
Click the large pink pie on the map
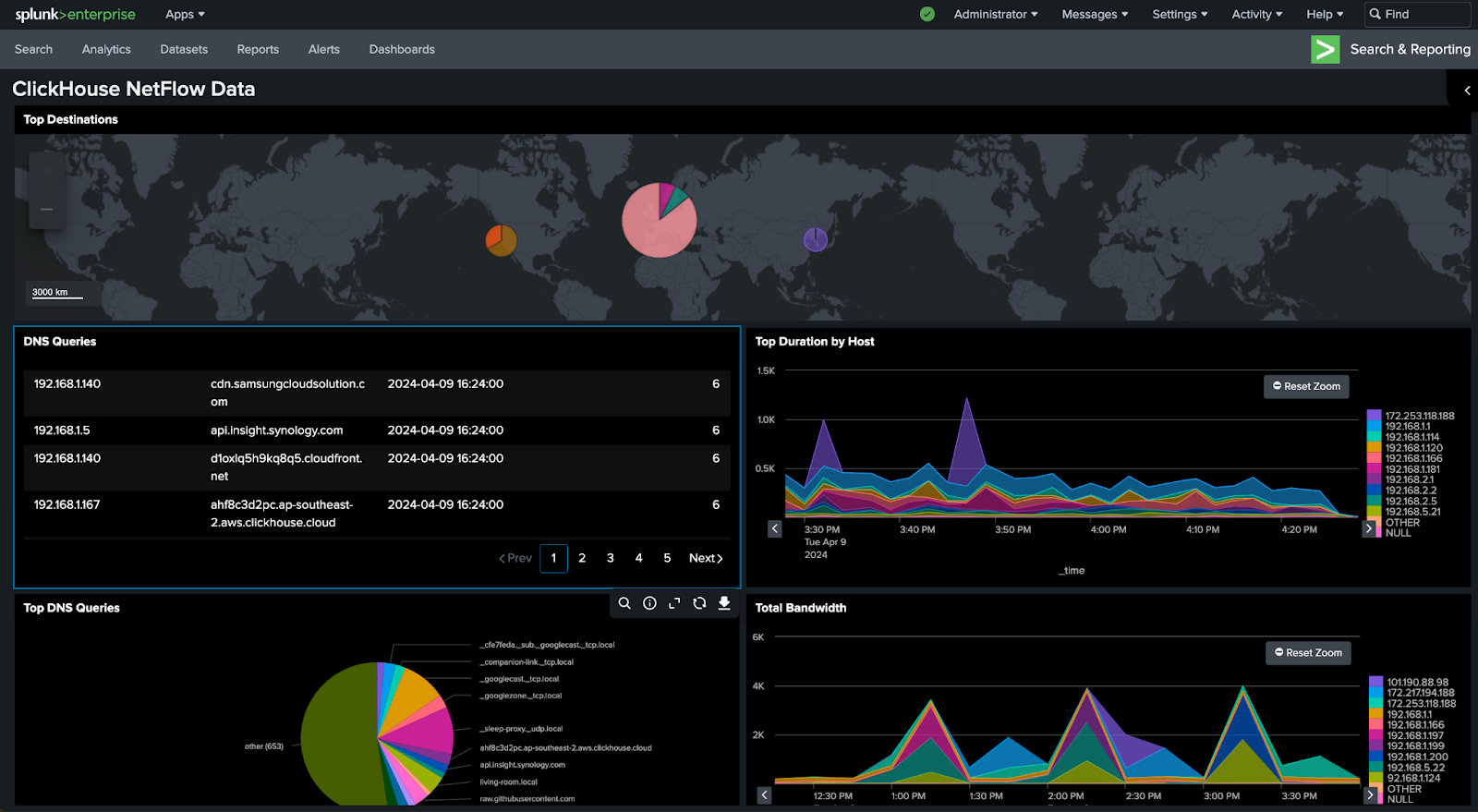pos(656,226)
